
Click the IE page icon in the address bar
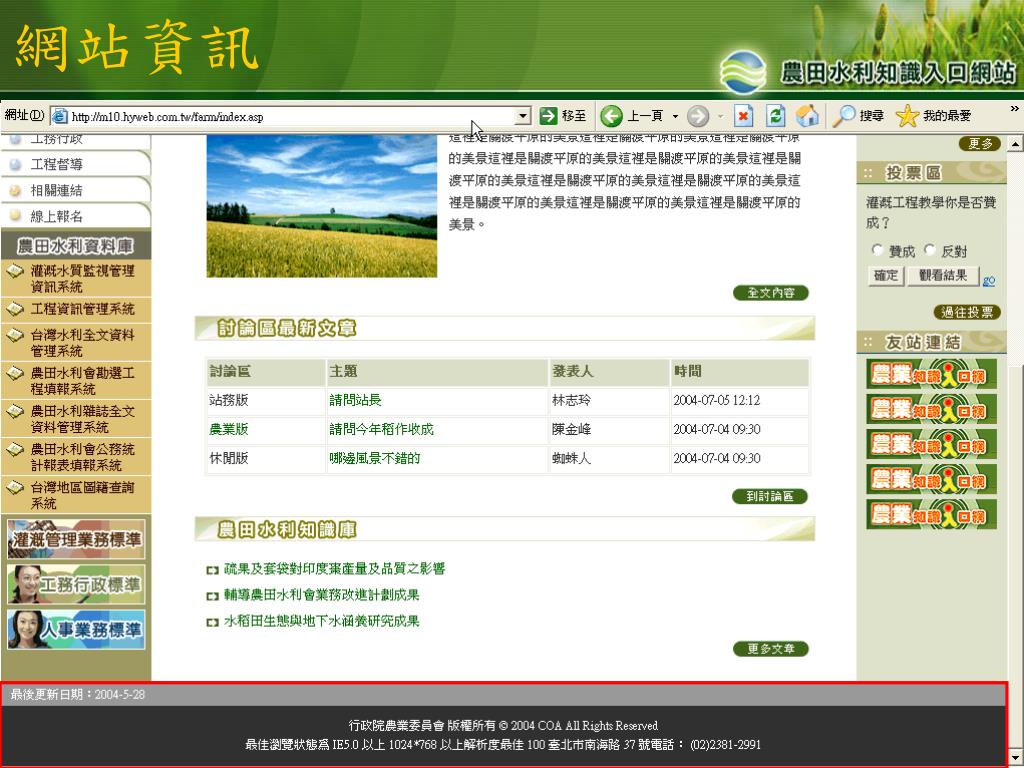click(59, 117)
